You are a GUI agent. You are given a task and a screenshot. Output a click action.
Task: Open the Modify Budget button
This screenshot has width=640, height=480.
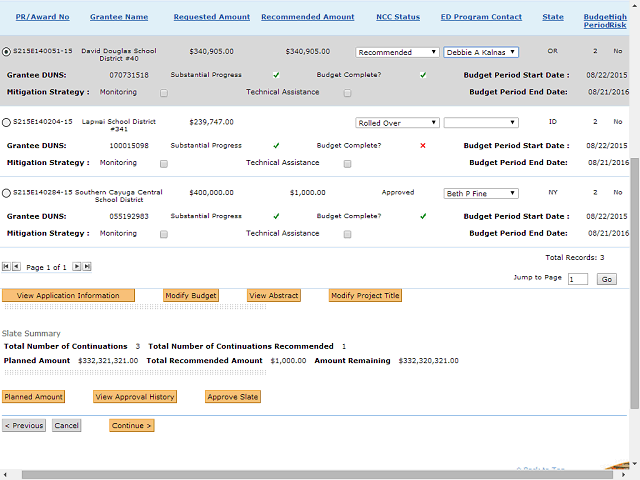pyautogui.click(x=191, y=296)
